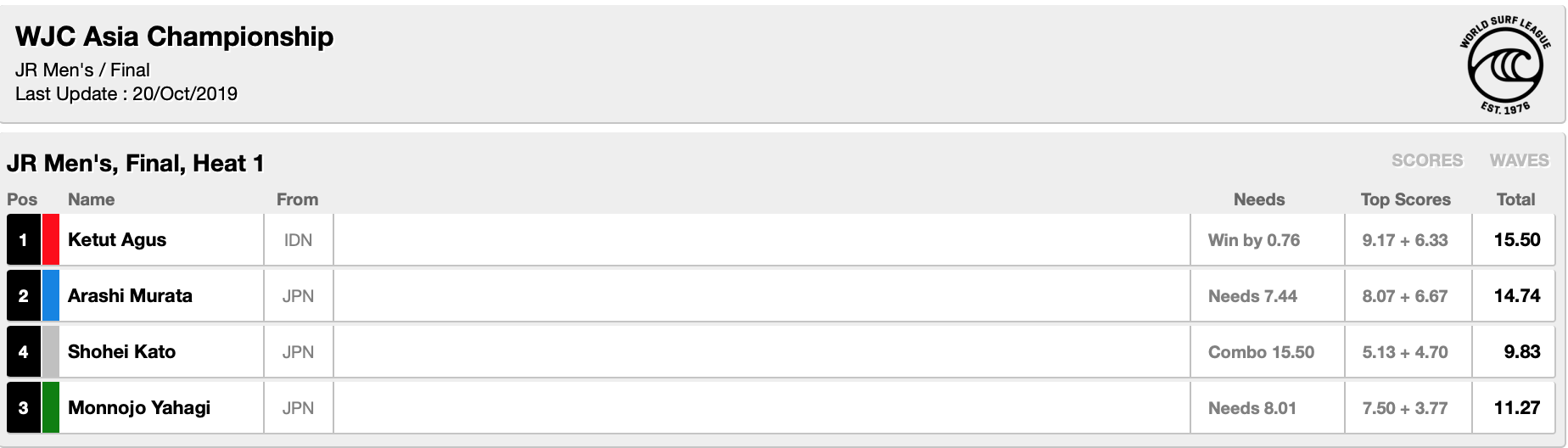The height and width of the screenshot is (448, 1568).
Task: Switch to the WAVES view
Action: click(x=1519, y=160)
